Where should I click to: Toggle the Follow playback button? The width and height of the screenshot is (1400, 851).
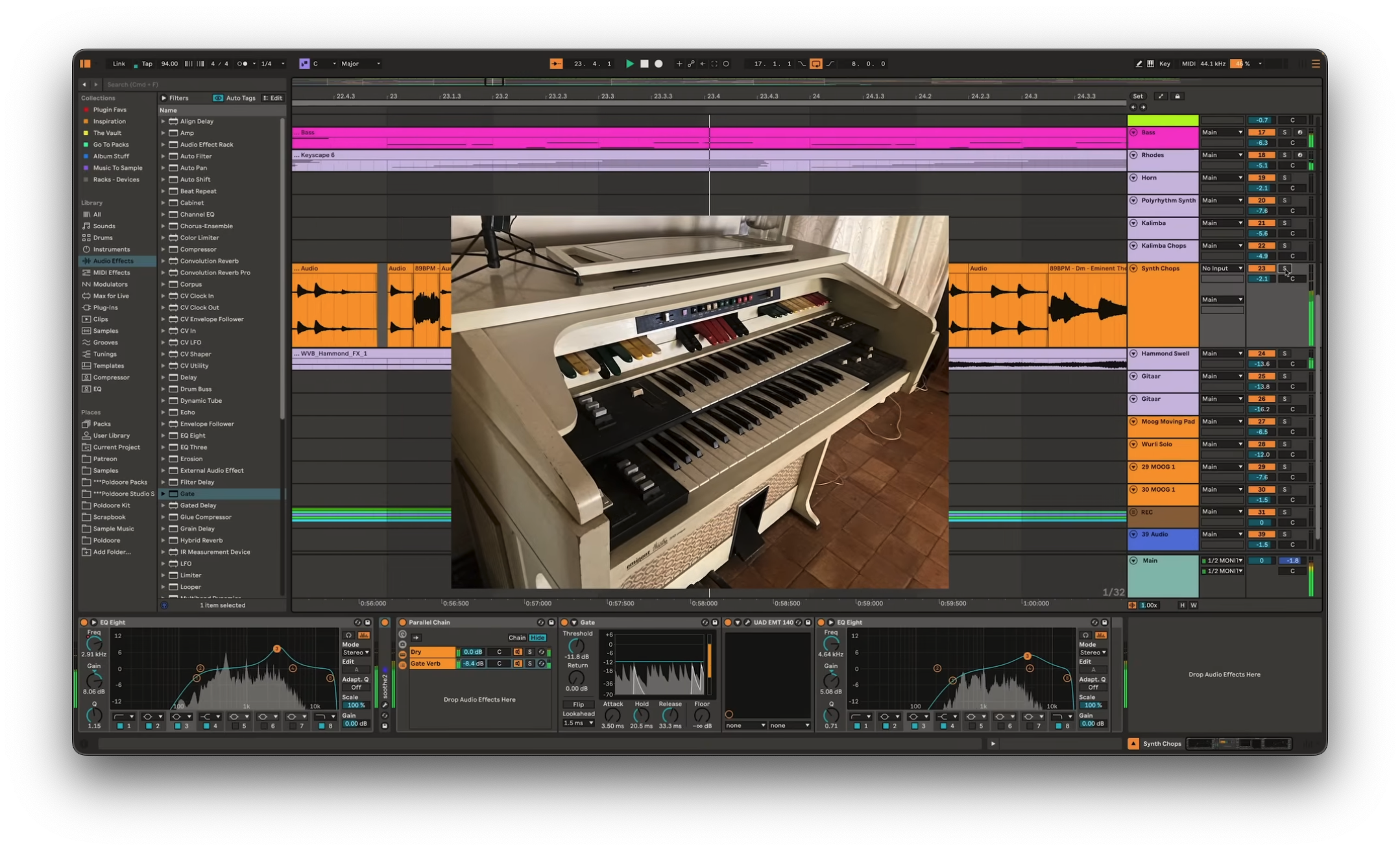[556, 64]
